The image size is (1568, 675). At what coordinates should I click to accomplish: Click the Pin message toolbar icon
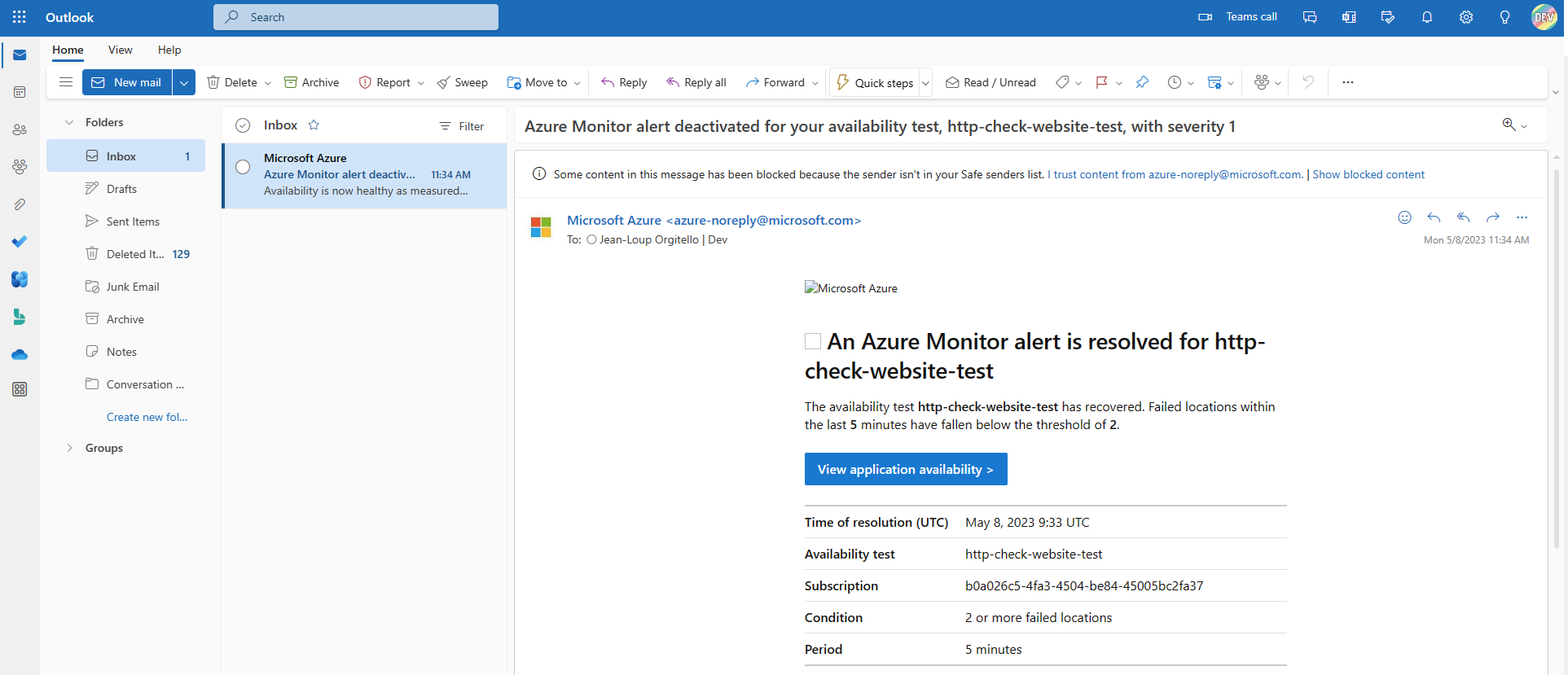1142,82
